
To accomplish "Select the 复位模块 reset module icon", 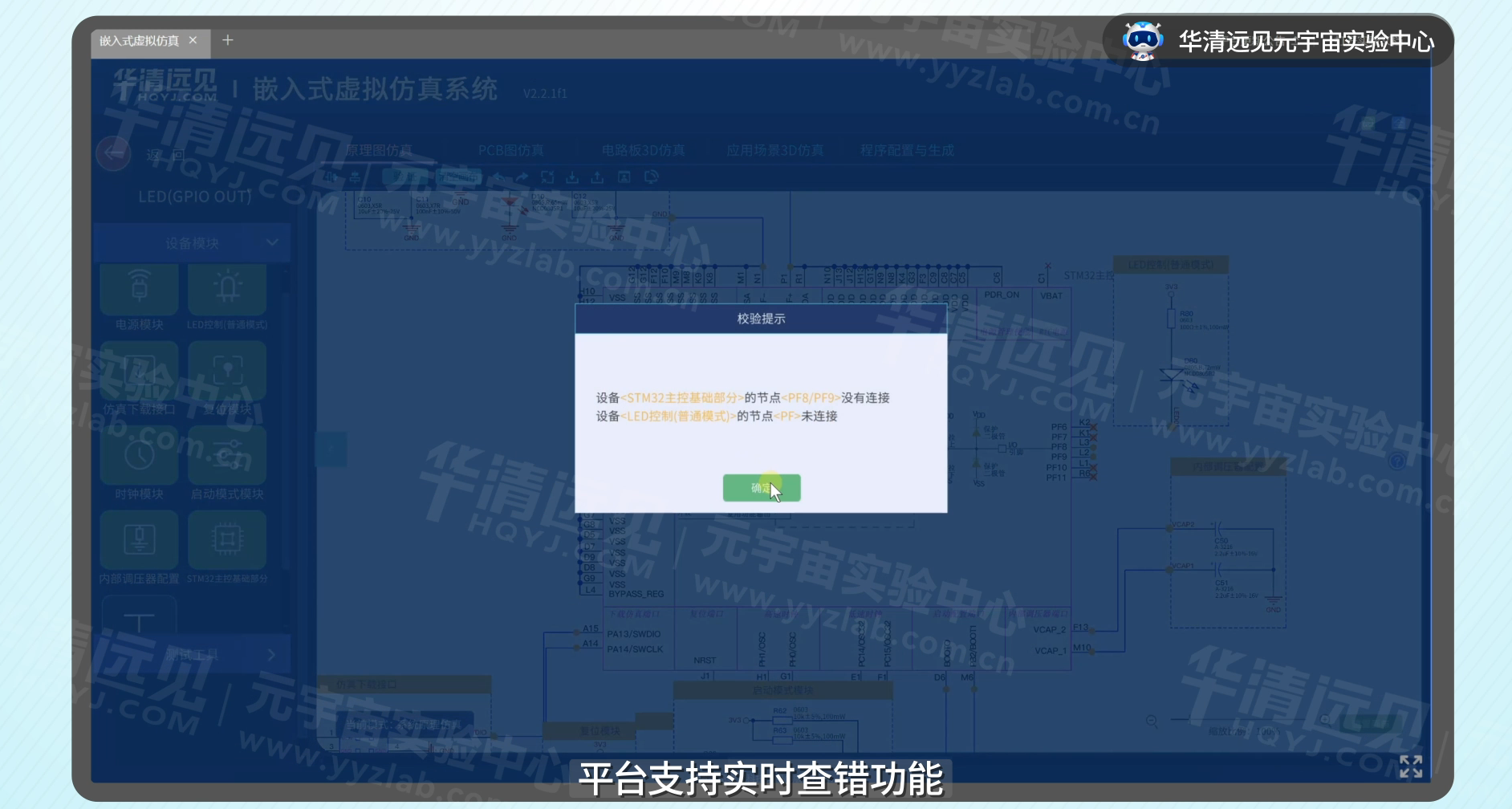I will pyautogui.click(x=227, y=371).
